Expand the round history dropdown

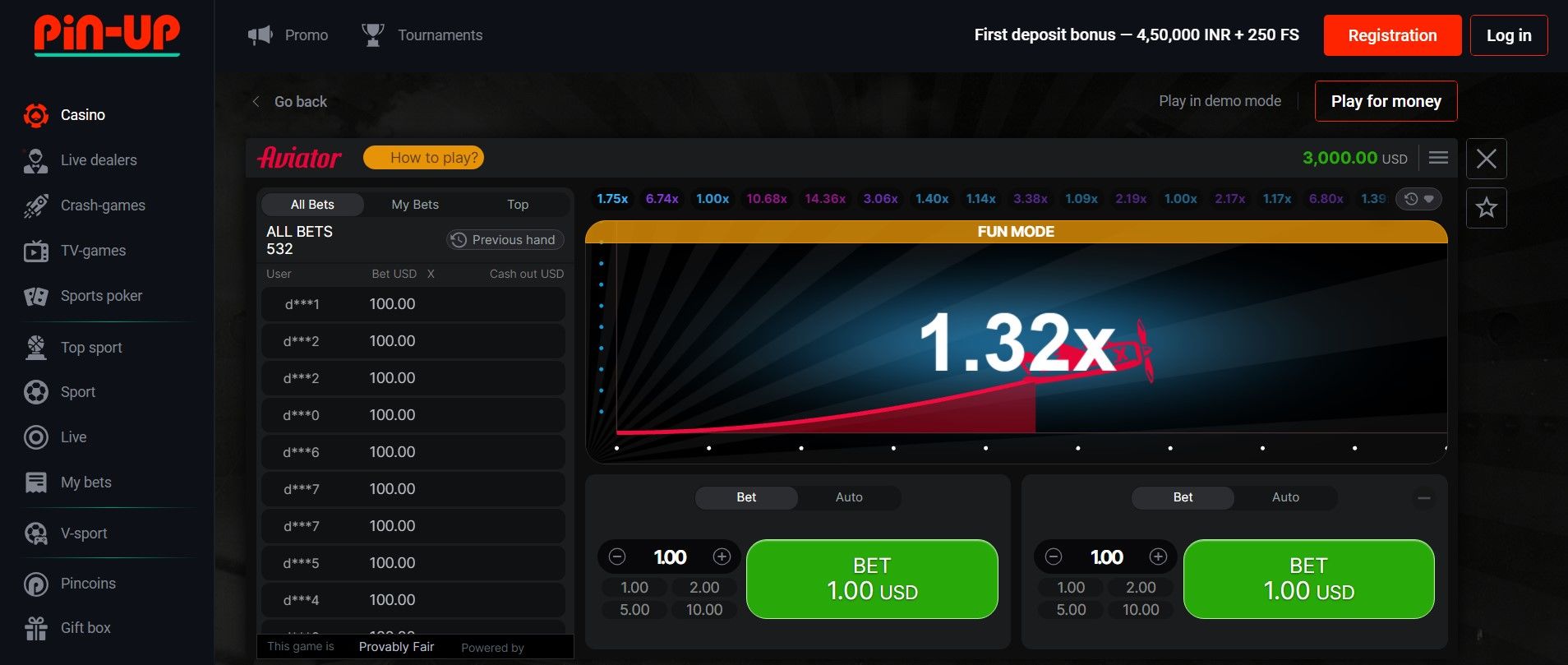point(1419,199)
